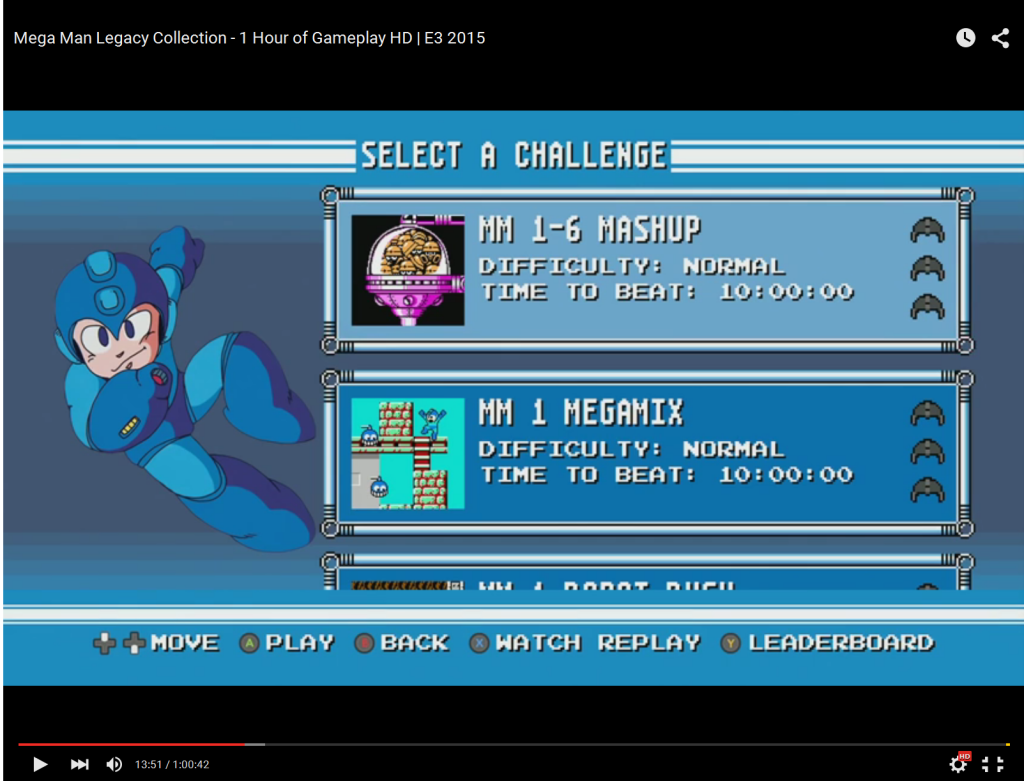Click top helmet medal in MM 1 Megamix
This screenshot has width=1024, height=781.
point(927,413)
